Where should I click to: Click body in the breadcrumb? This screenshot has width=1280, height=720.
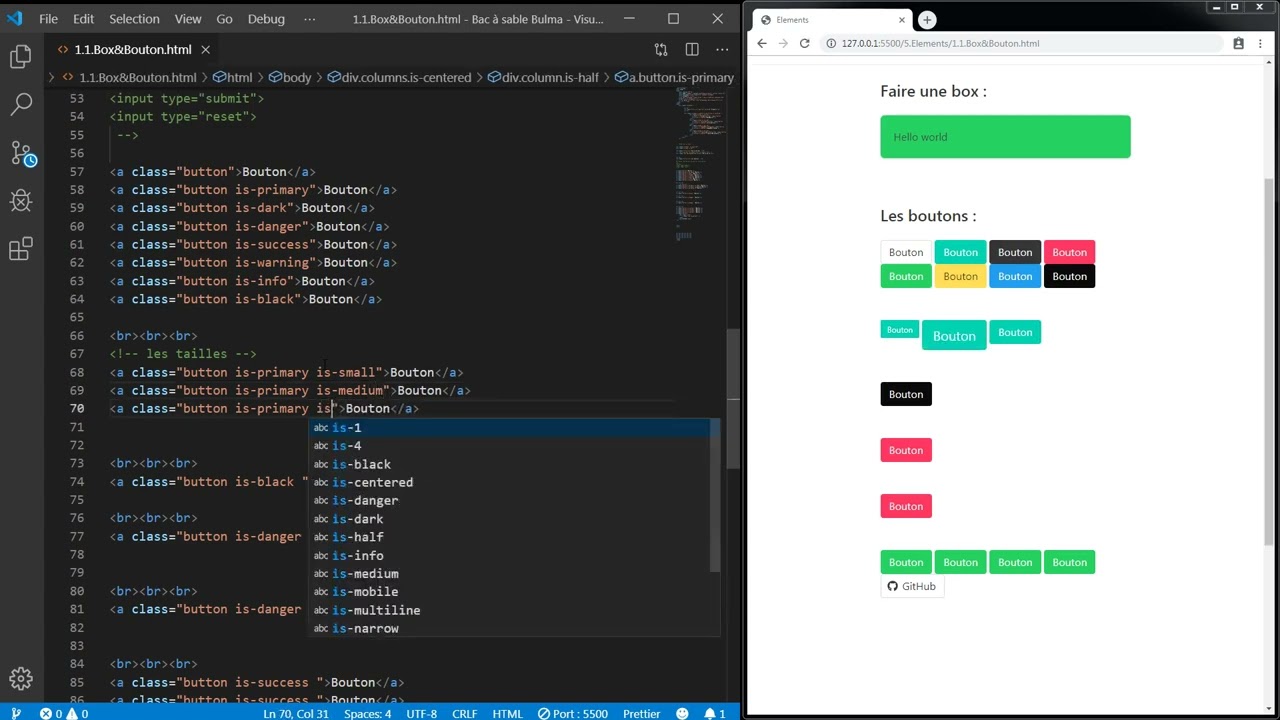point(296,77)
